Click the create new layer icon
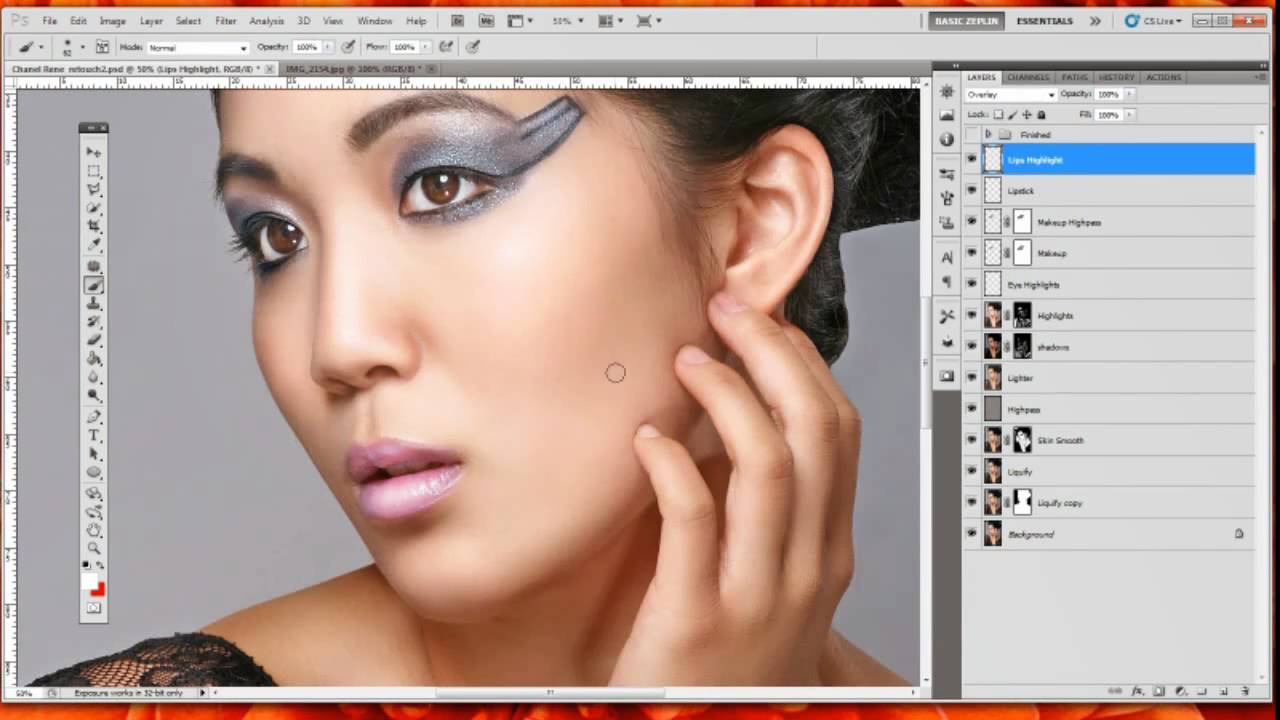 [x=1224, y=691]
